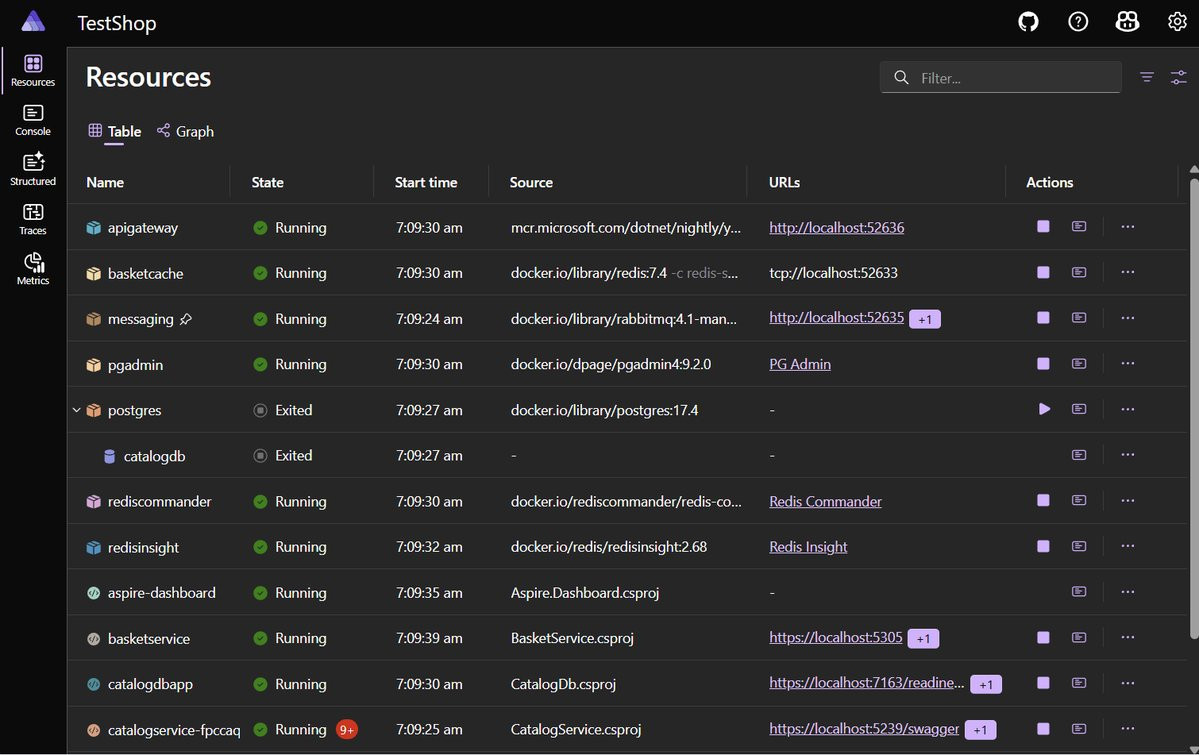Open the GitHub repository icon
1199x755 pixels.
pyautogui.click(x=1028, y=22)
